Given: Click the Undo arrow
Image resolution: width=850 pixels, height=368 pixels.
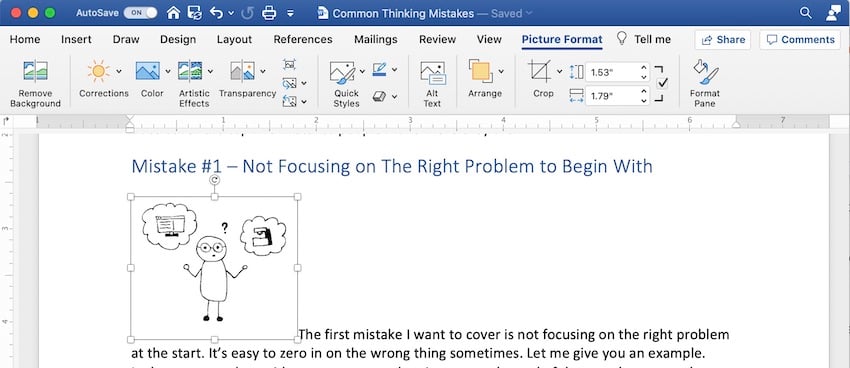Looking at the screenshot, I should tap(216, 13).
